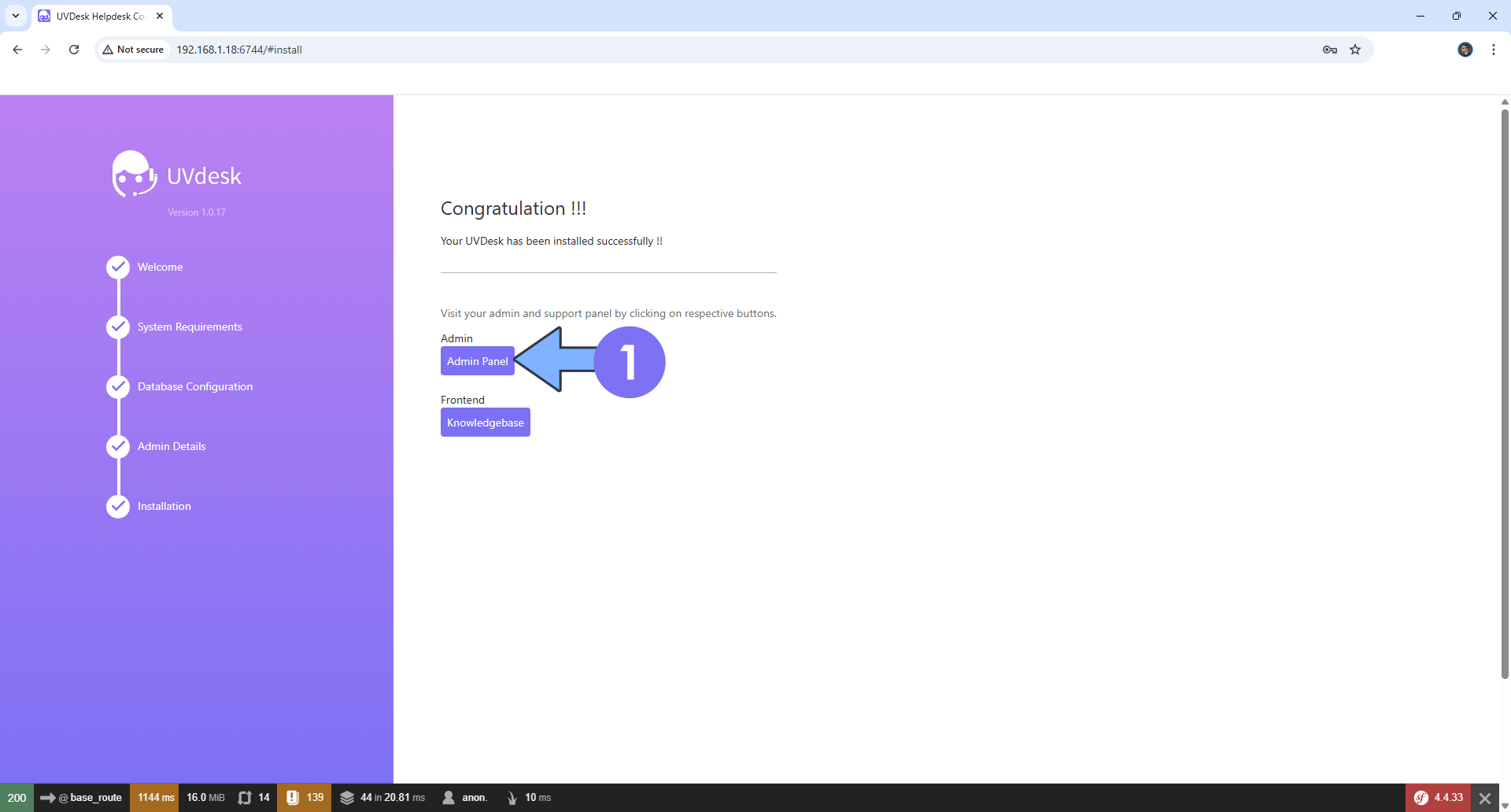Open the Chrome three-dot menu

point(1494,50)
